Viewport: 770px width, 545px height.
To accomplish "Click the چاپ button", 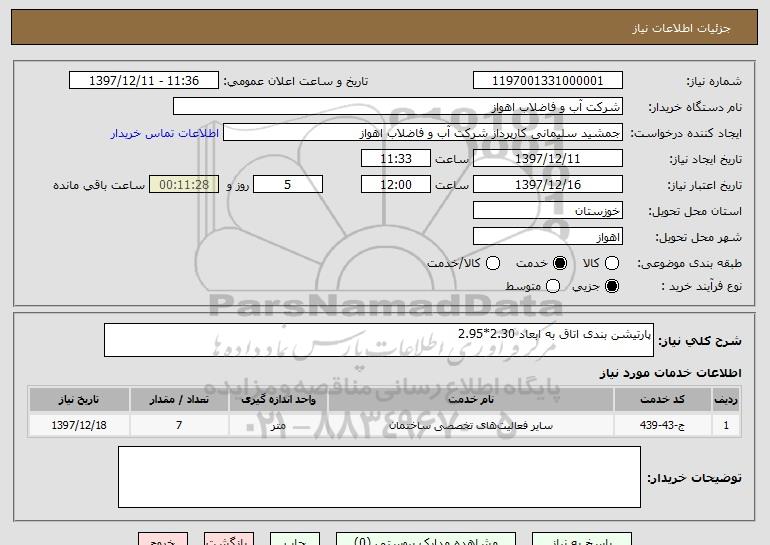I will [x=295, y=539].
